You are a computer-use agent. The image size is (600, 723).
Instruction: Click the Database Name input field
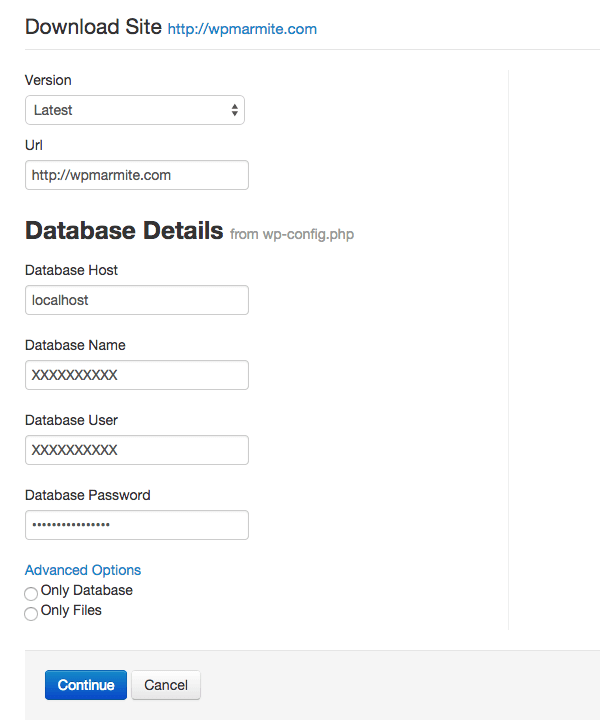click(137, 375)
